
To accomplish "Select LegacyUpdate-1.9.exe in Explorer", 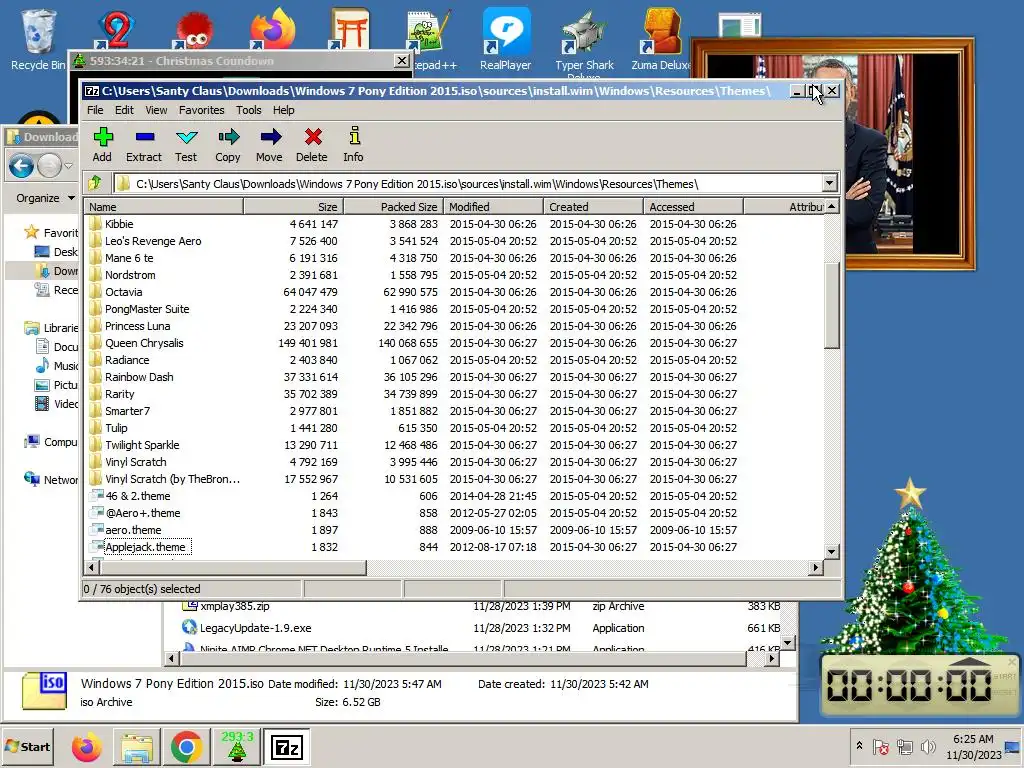I will (x=255, y=628).
